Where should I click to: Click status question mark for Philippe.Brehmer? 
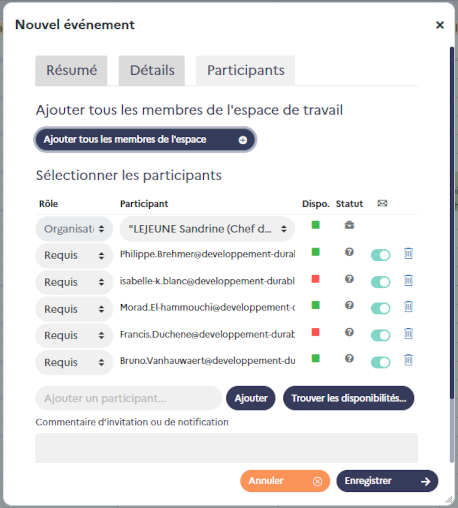pyautogui.click(x=349, y=252)
